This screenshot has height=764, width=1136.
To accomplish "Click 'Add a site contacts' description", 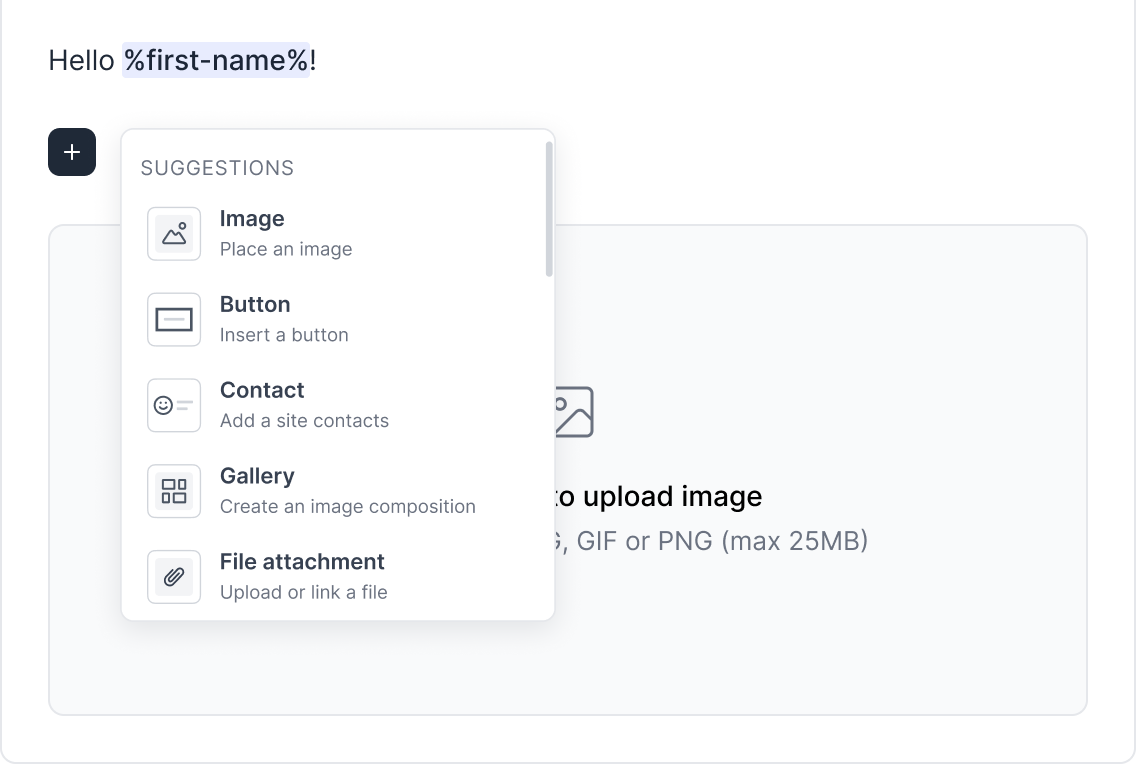I will (x=304, y=421).
